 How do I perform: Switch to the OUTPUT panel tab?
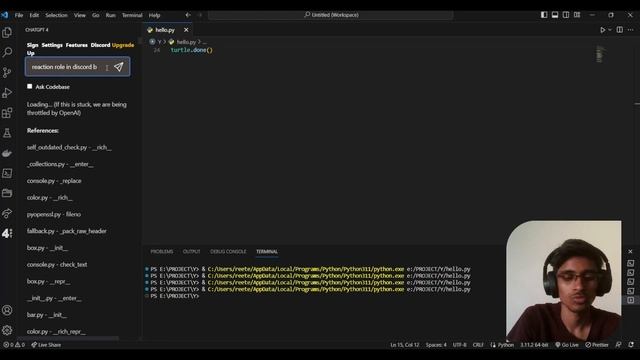[191, 251]
